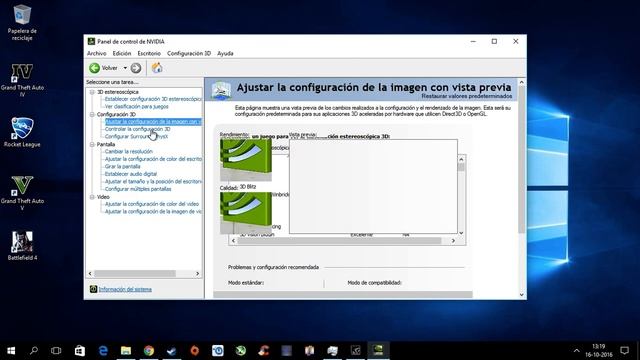Open File Explorer from the taskbar

126,351
